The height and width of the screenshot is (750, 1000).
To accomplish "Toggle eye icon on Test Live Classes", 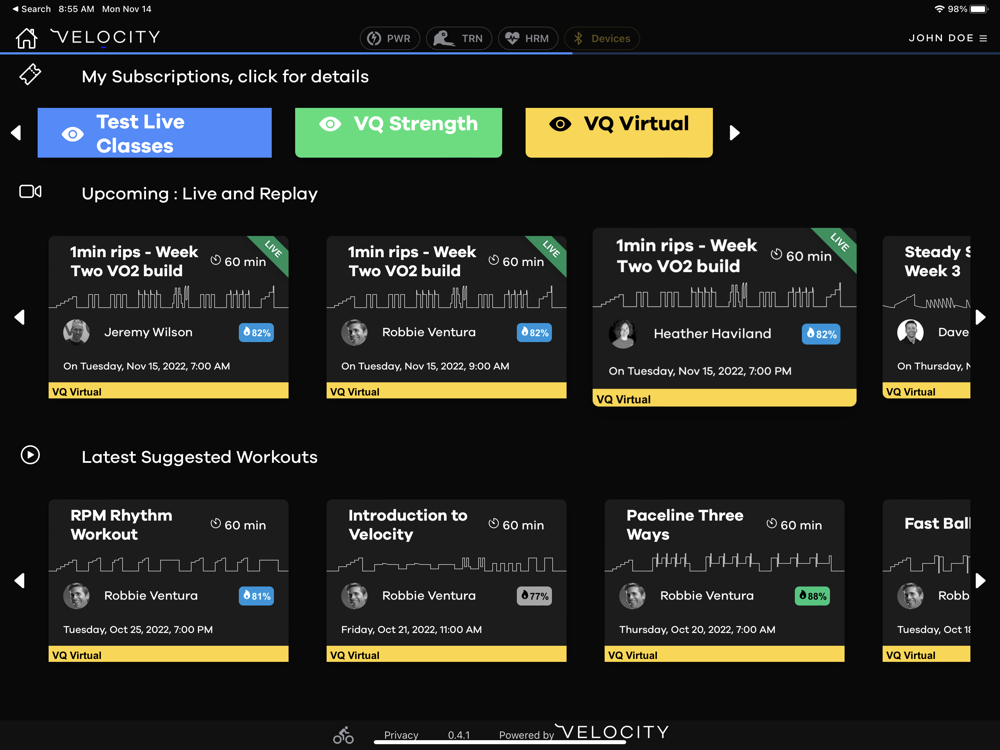I will click(73, 134).
